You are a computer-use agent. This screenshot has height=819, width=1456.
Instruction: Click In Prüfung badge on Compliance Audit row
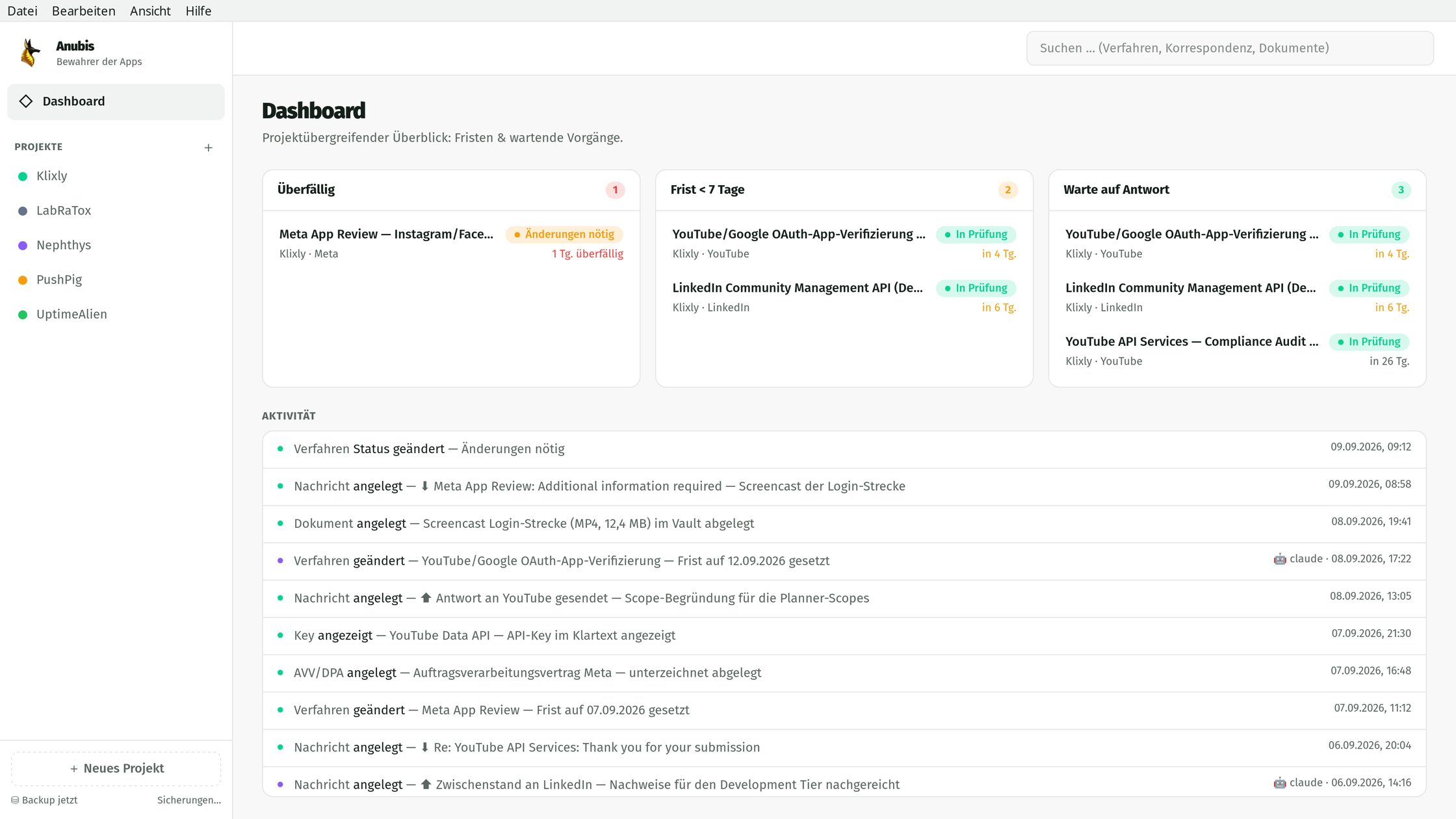[1369, 342]
